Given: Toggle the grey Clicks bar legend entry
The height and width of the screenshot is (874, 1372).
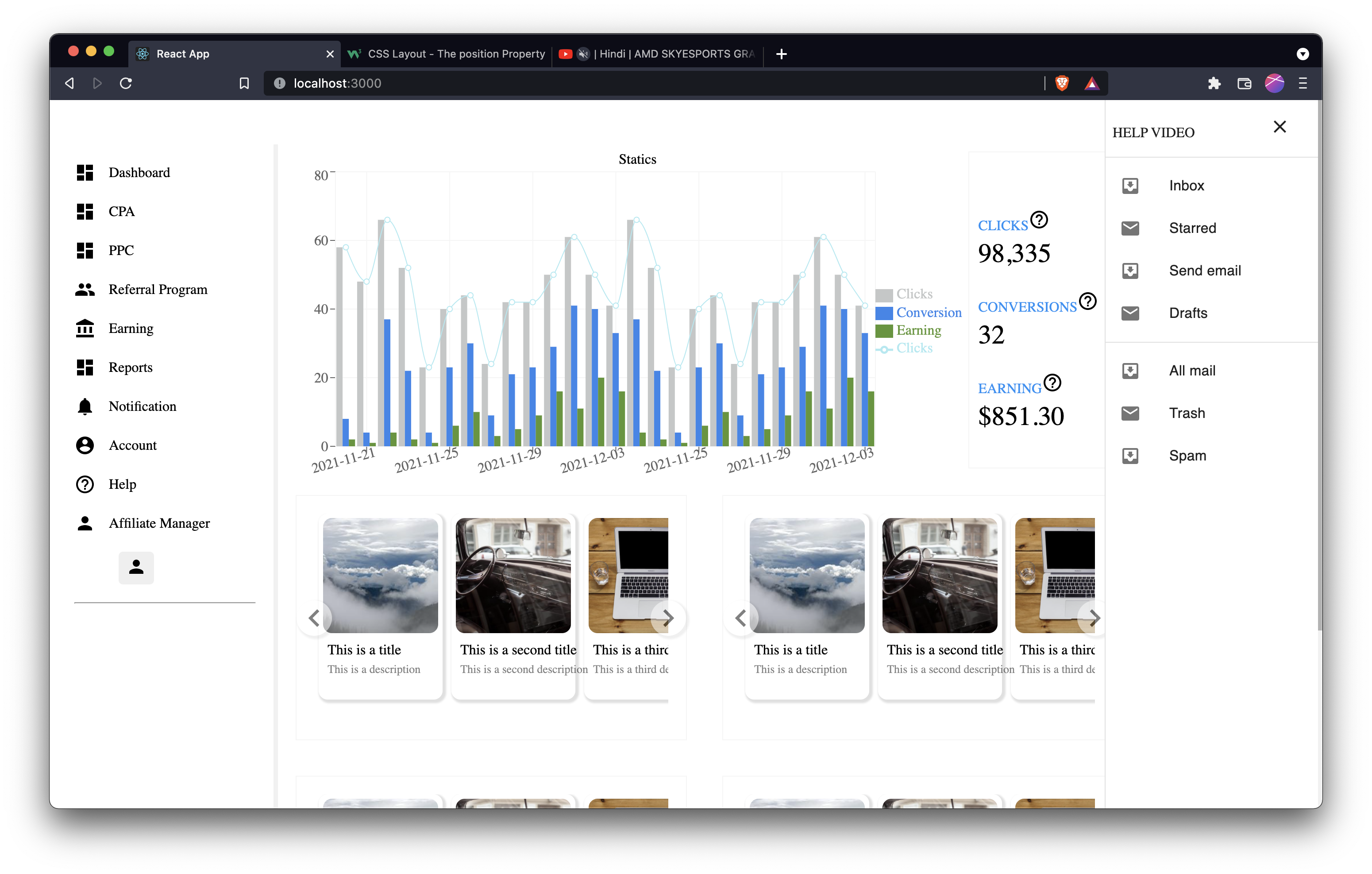Looking at the screenshot, I should [x=904, y=294].
